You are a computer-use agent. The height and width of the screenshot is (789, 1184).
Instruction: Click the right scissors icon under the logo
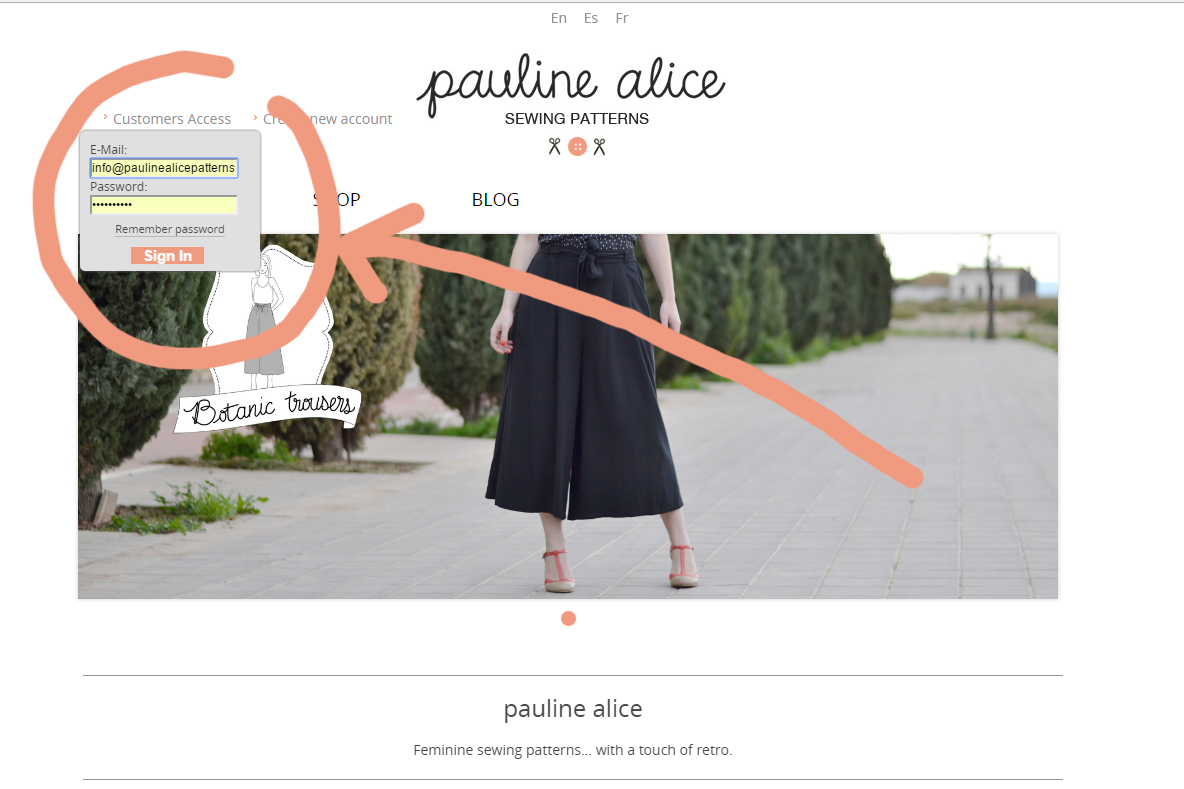[599, 146]
